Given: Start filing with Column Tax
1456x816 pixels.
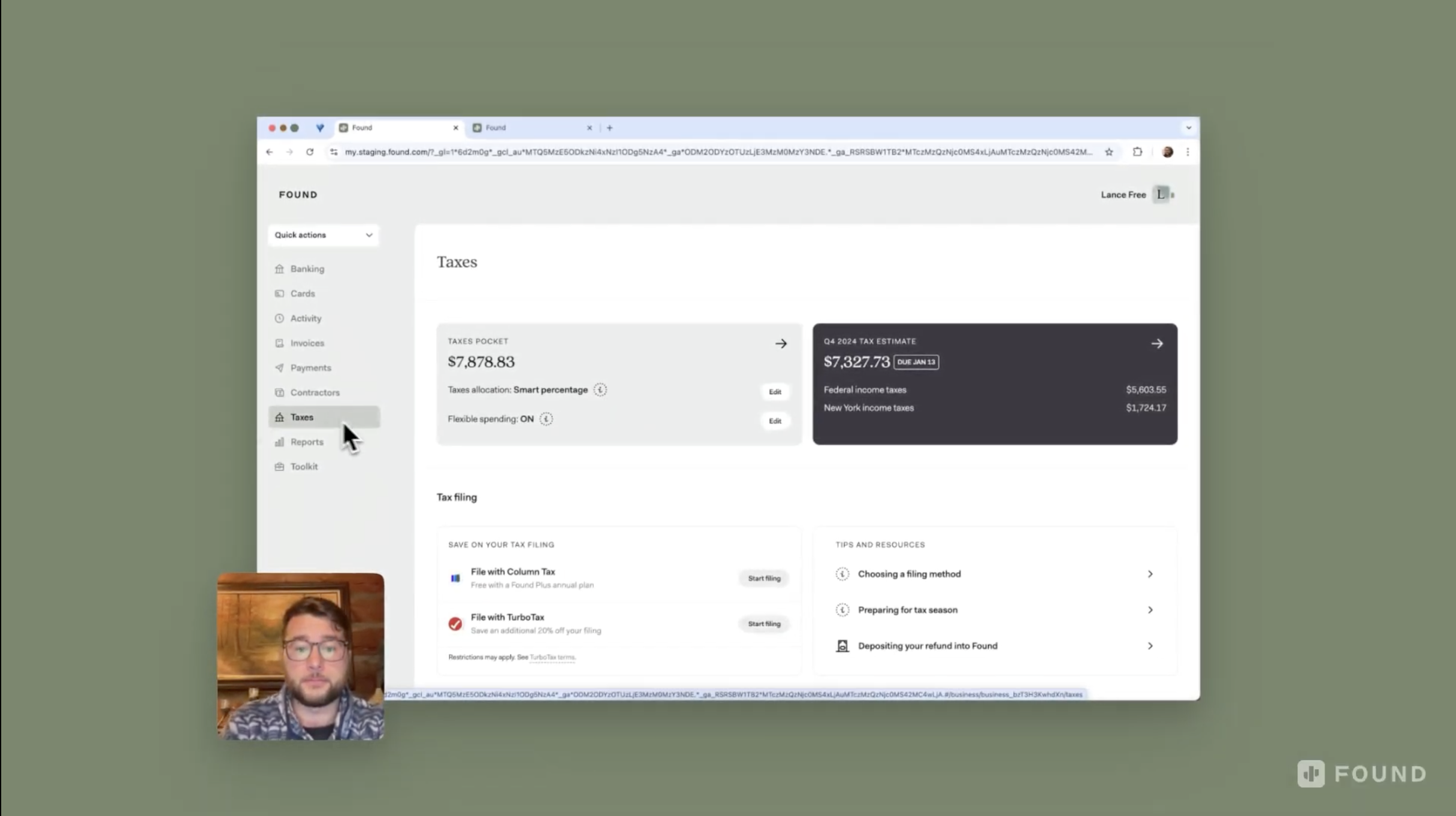Looking at the screenshot, I should click(764, 579).
